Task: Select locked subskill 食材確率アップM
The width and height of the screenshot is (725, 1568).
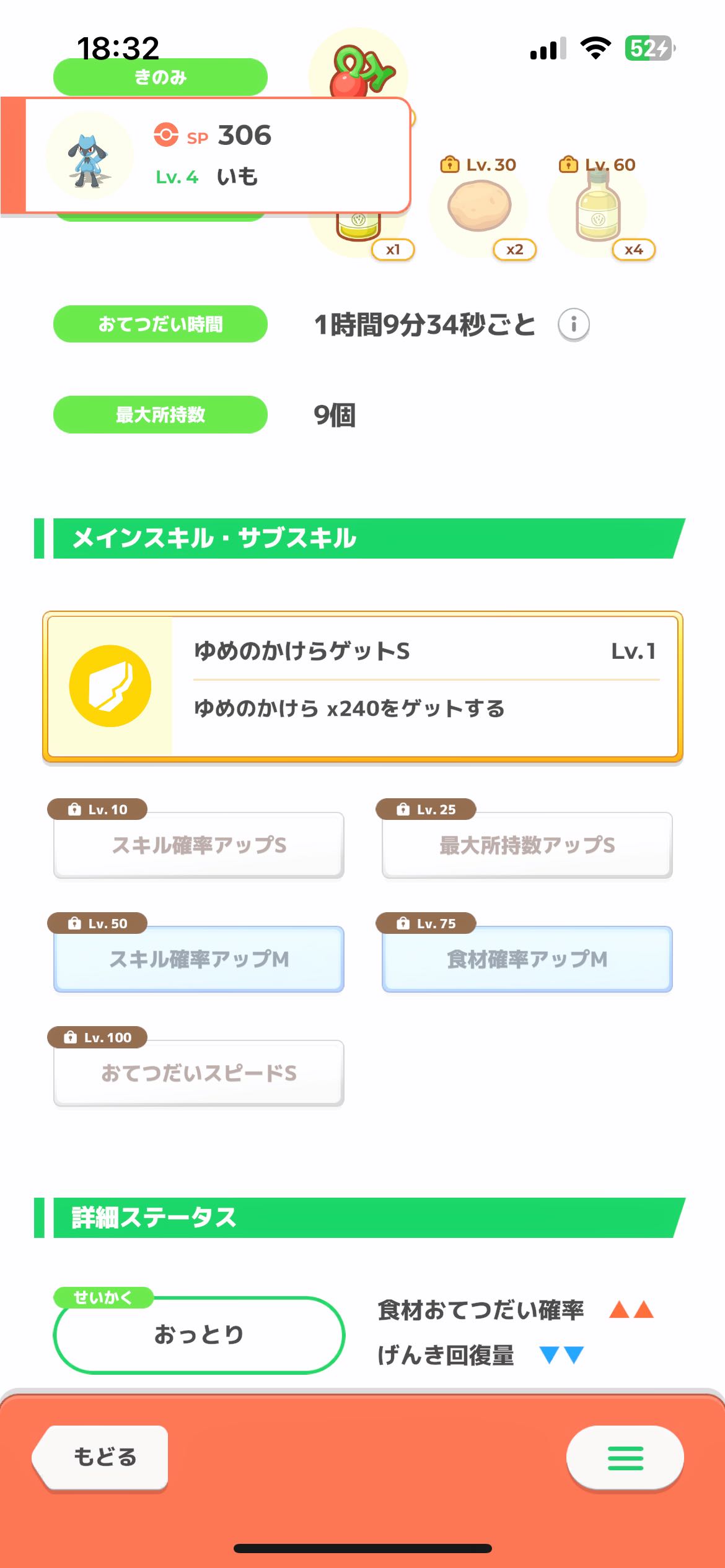Action: (x=527, y=959)
